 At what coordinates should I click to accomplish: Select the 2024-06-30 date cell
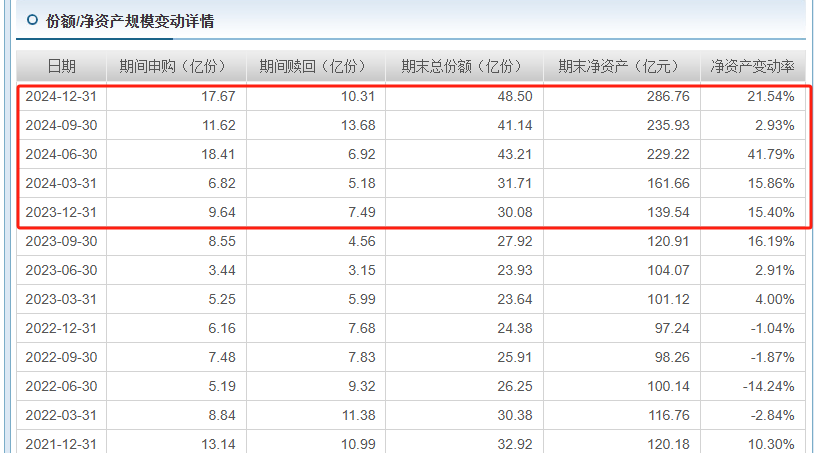click(x=62, y=154)
